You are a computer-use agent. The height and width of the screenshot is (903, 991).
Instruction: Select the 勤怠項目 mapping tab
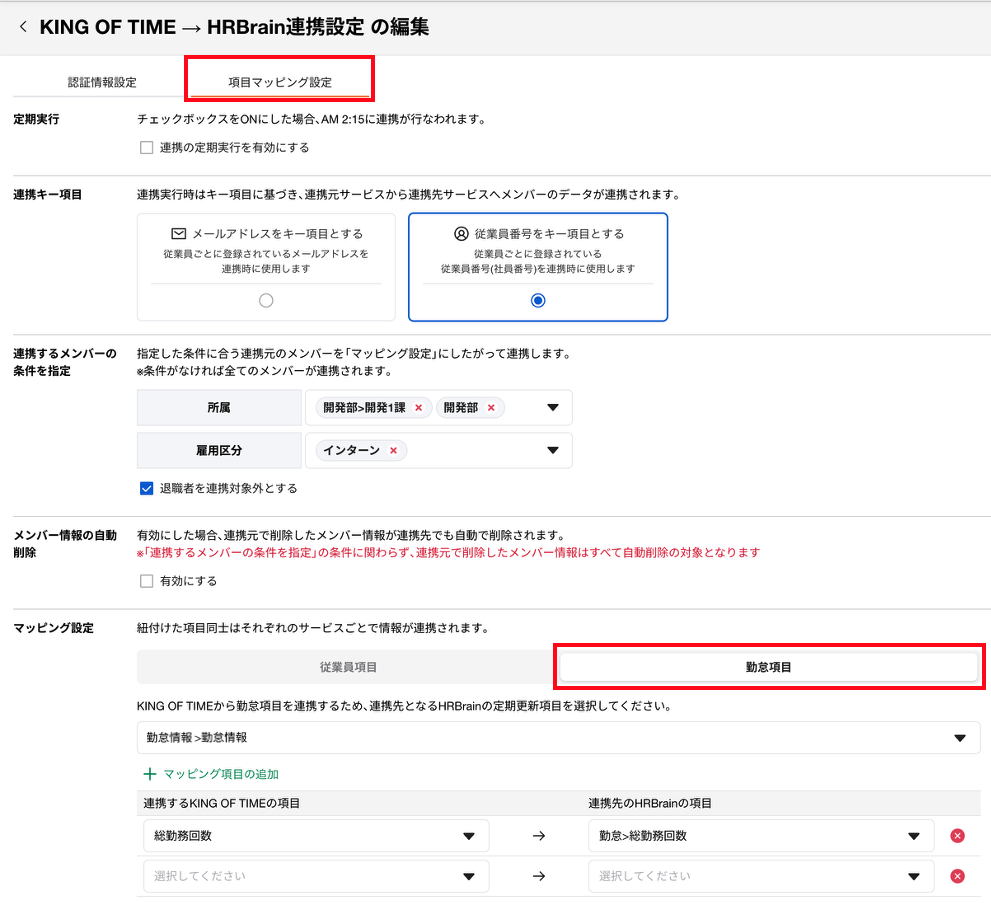point(768,667)
